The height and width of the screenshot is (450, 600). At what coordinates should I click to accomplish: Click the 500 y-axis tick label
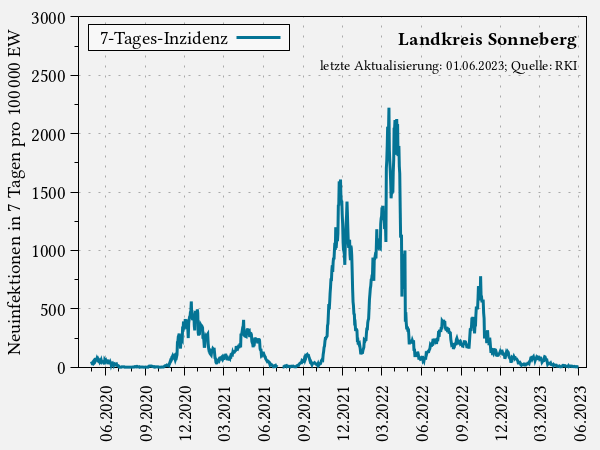(x=52, y=309)
